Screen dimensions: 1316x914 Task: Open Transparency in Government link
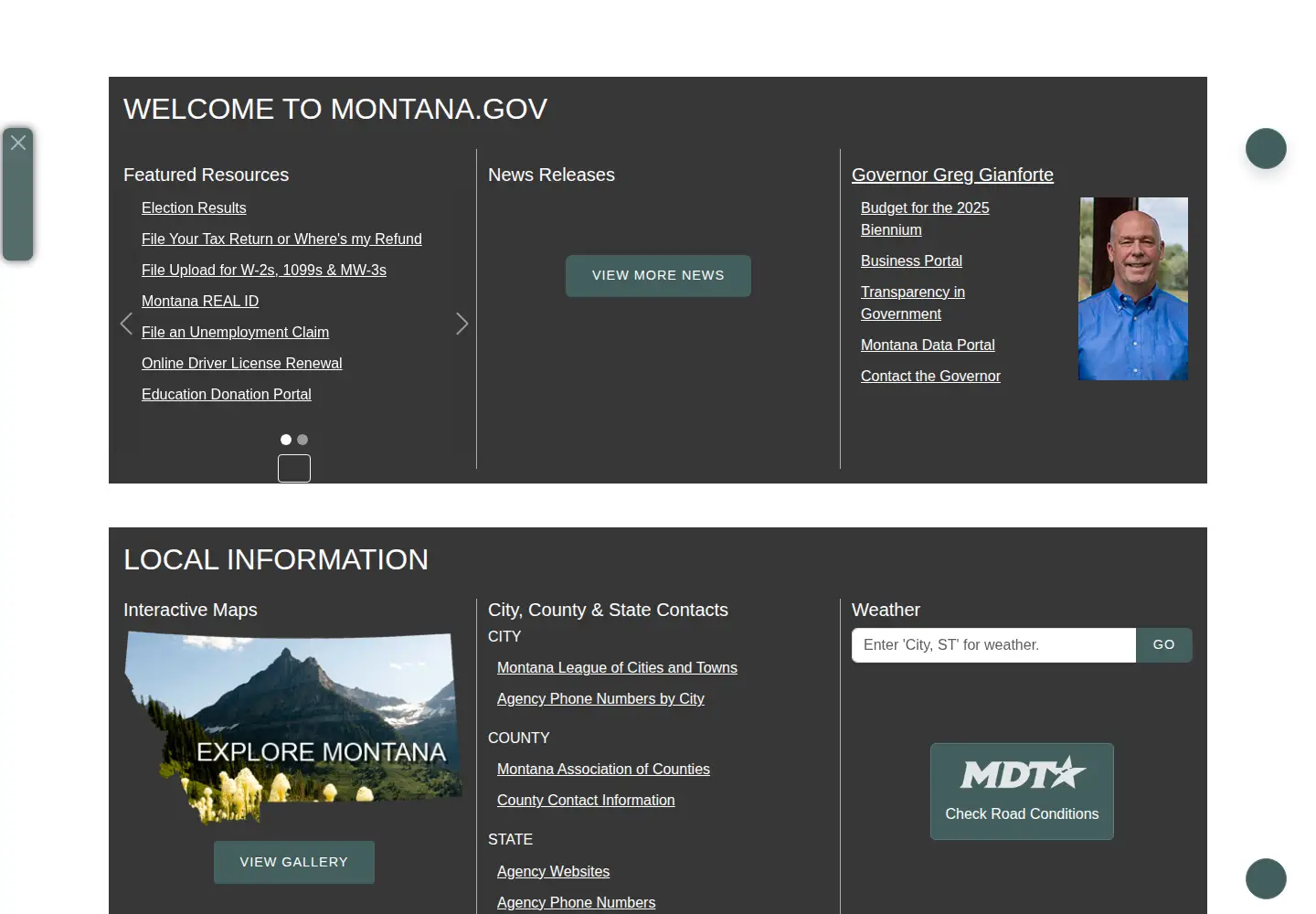(x=913, y=303)
